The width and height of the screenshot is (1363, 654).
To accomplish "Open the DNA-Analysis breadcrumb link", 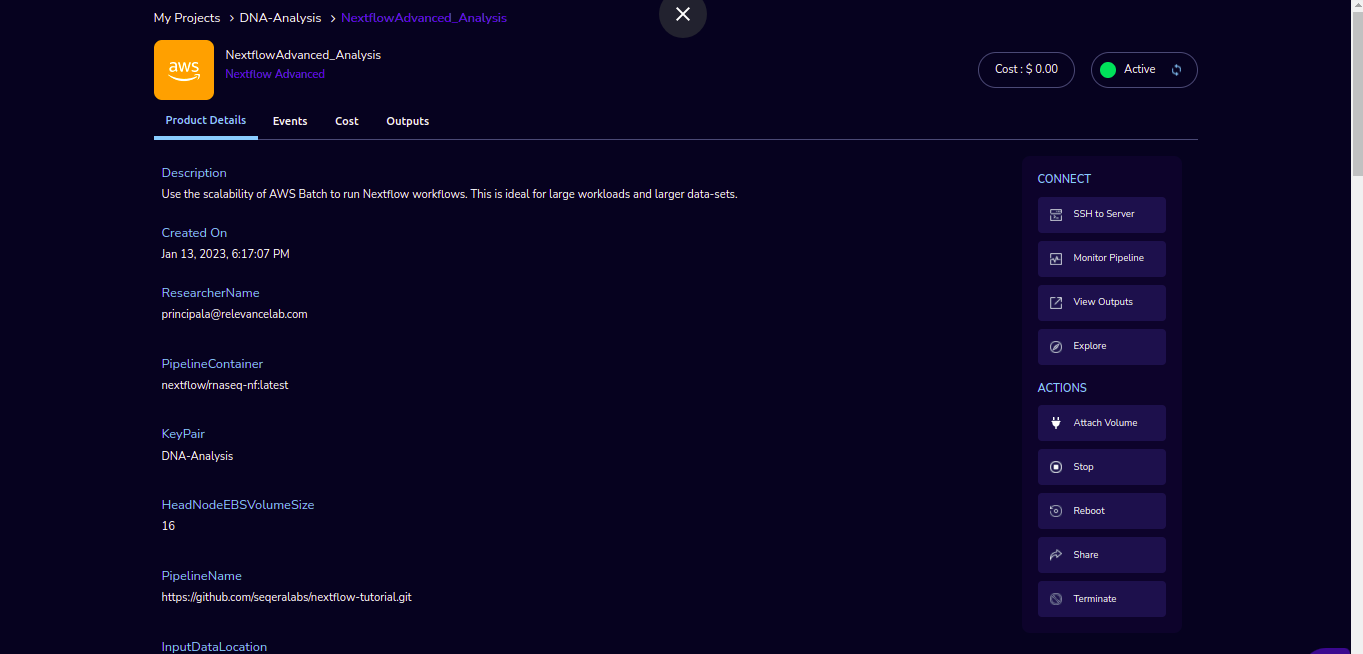I will tap(280, 18).
